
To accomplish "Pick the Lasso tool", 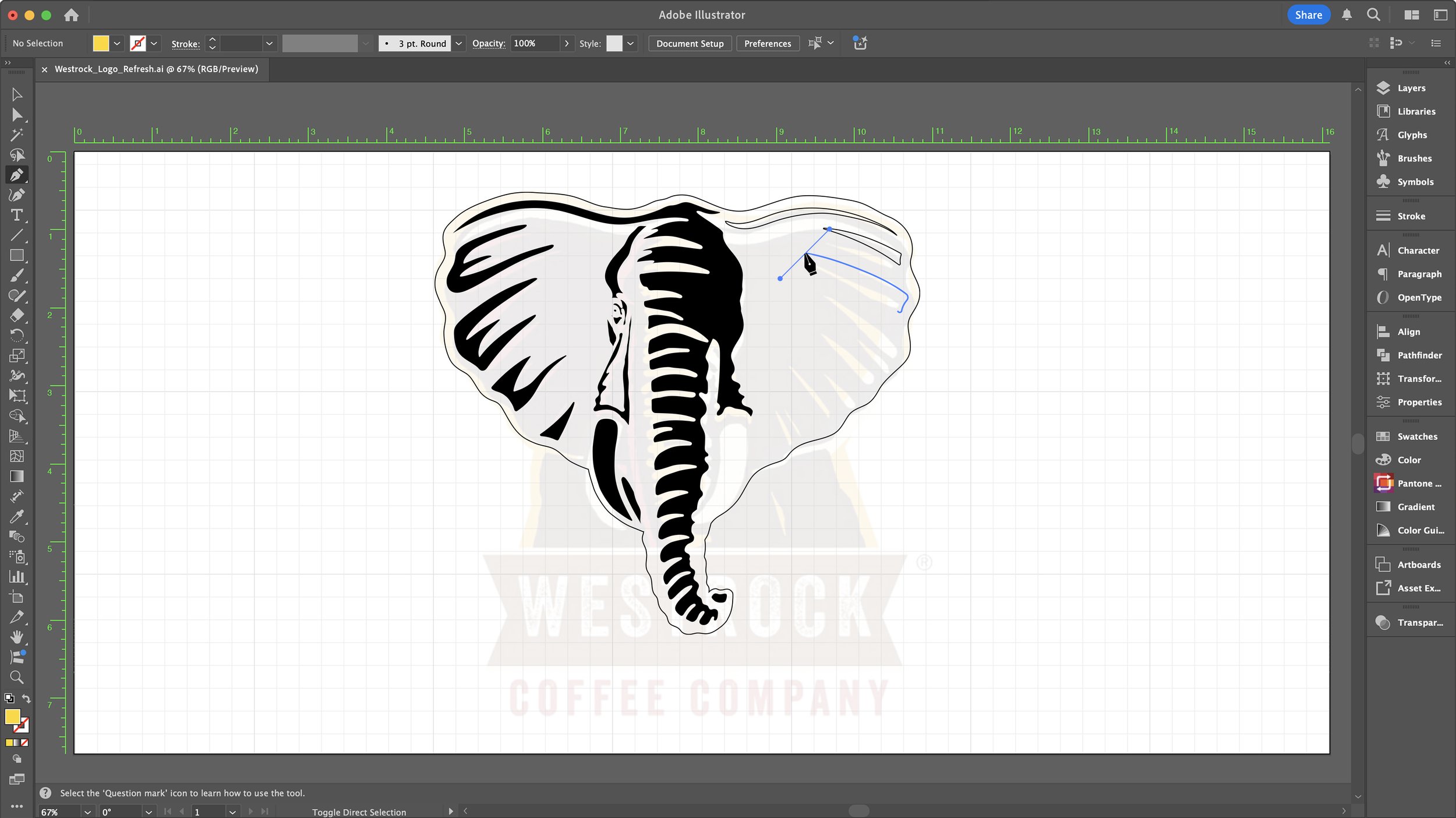I will [17, 155].
